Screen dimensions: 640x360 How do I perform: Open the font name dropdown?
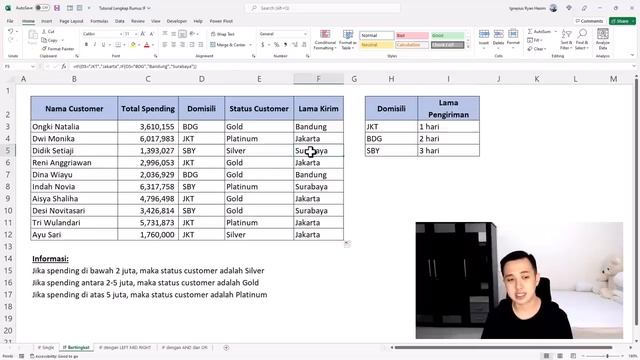(120, 34)
